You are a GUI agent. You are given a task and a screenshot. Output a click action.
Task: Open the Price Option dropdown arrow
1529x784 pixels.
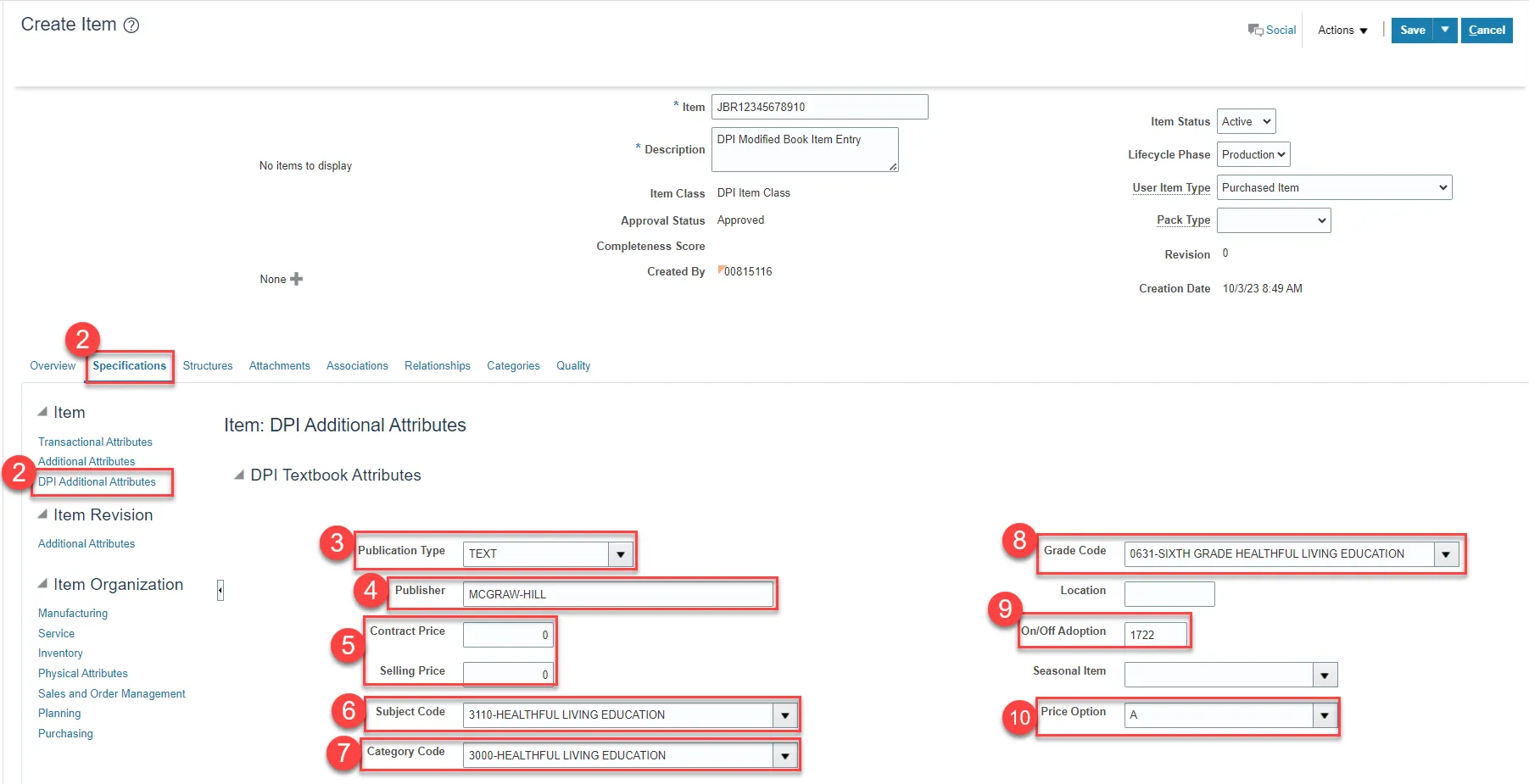1325,715
